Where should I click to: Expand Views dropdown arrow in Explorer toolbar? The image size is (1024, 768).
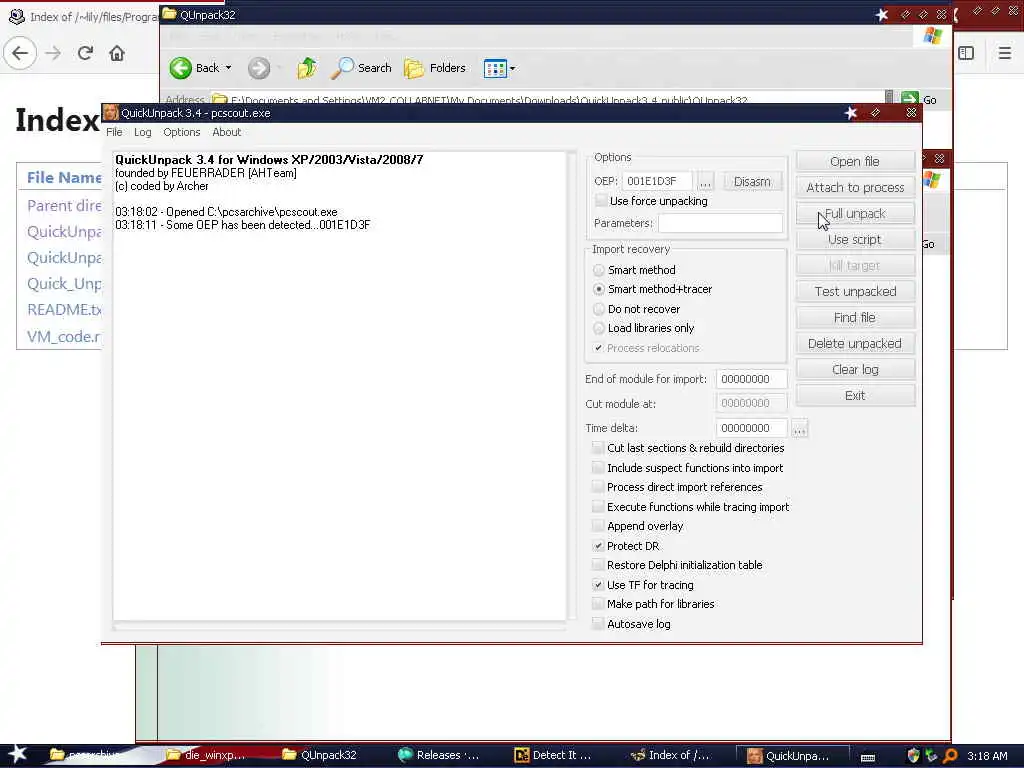coord(513,68)
